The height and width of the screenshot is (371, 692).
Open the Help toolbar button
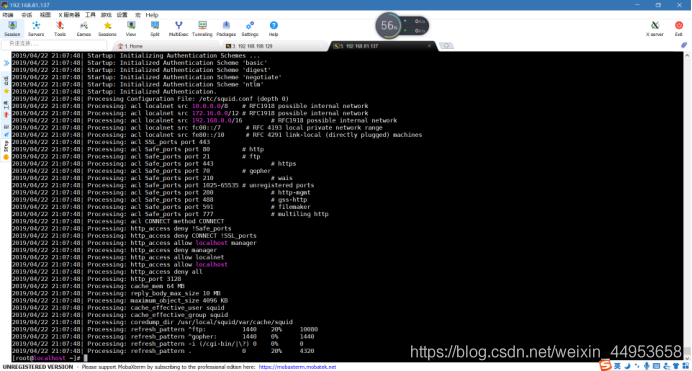pyautogui.click(x=274, y=29)
